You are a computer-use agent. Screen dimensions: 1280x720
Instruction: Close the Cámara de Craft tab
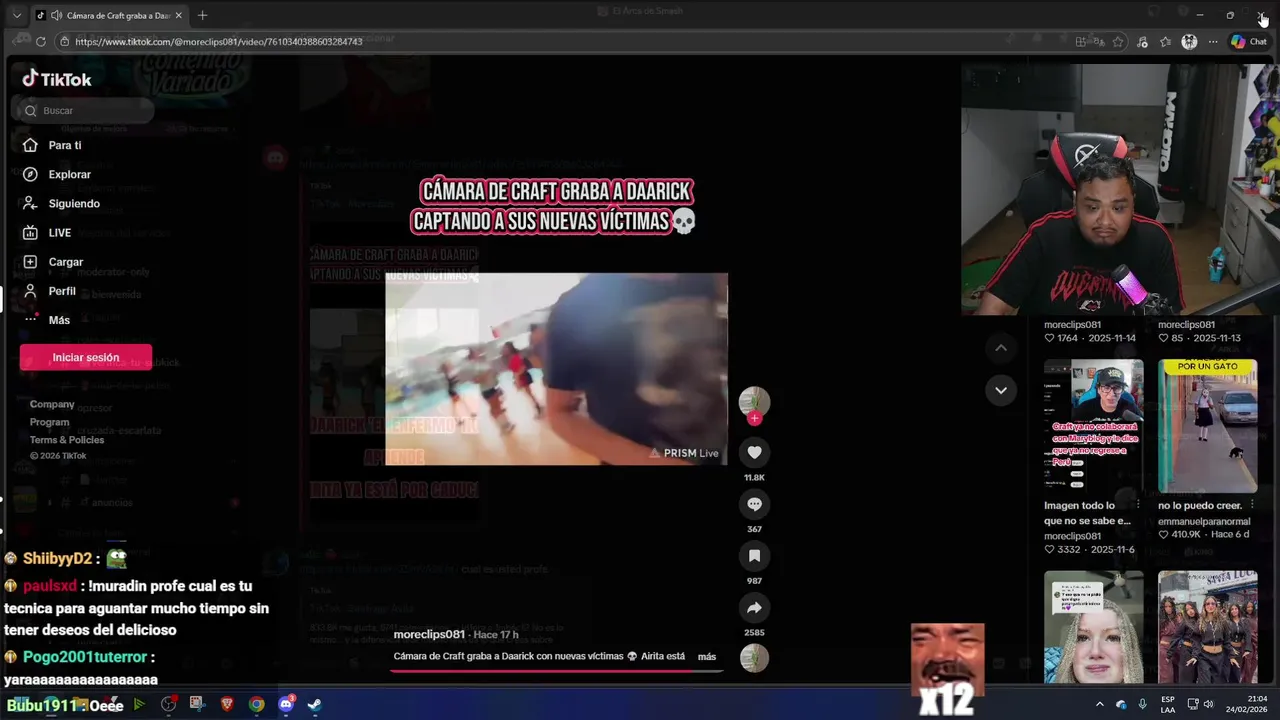179,15
